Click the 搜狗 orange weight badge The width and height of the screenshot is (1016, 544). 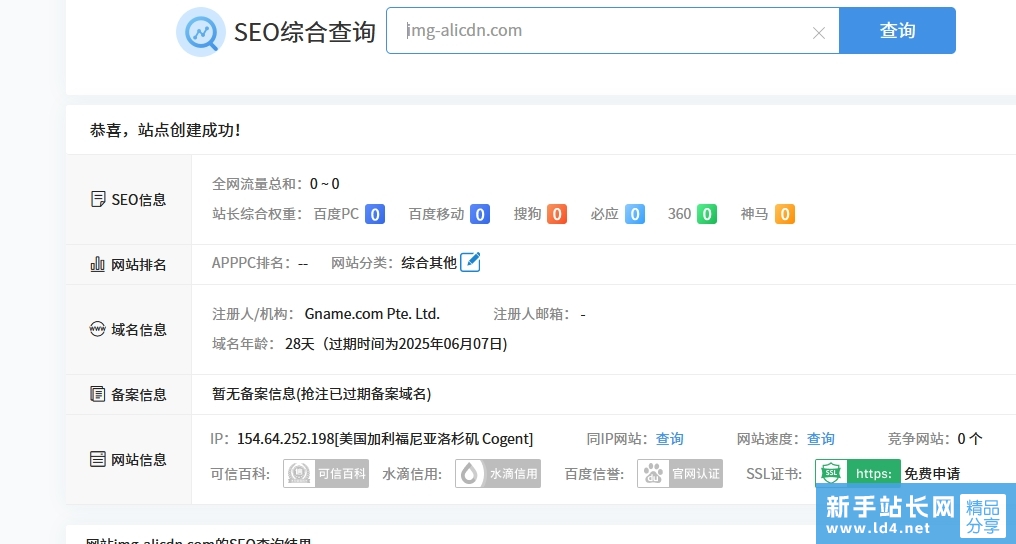tap(557, 214)
